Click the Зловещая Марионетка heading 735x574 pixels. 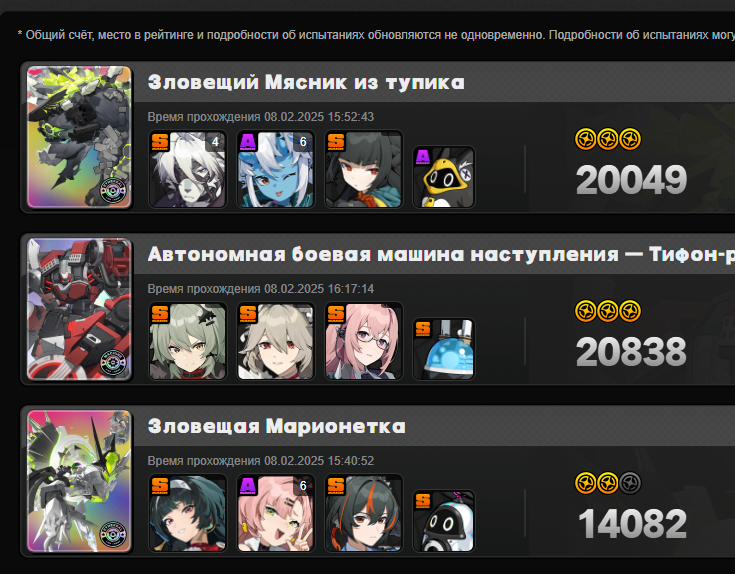277,426
